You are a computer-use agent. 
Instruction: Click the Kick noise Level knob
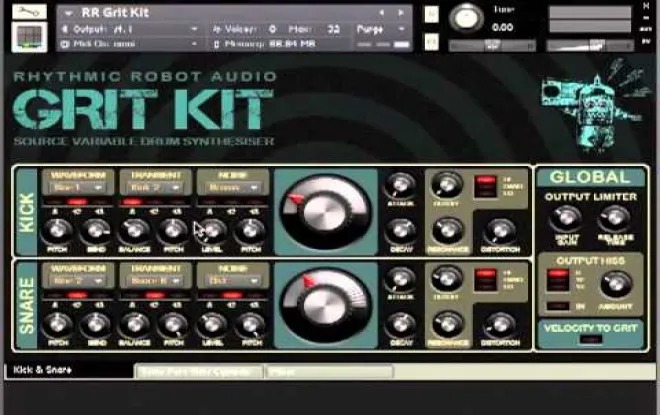tap(212, 231)
